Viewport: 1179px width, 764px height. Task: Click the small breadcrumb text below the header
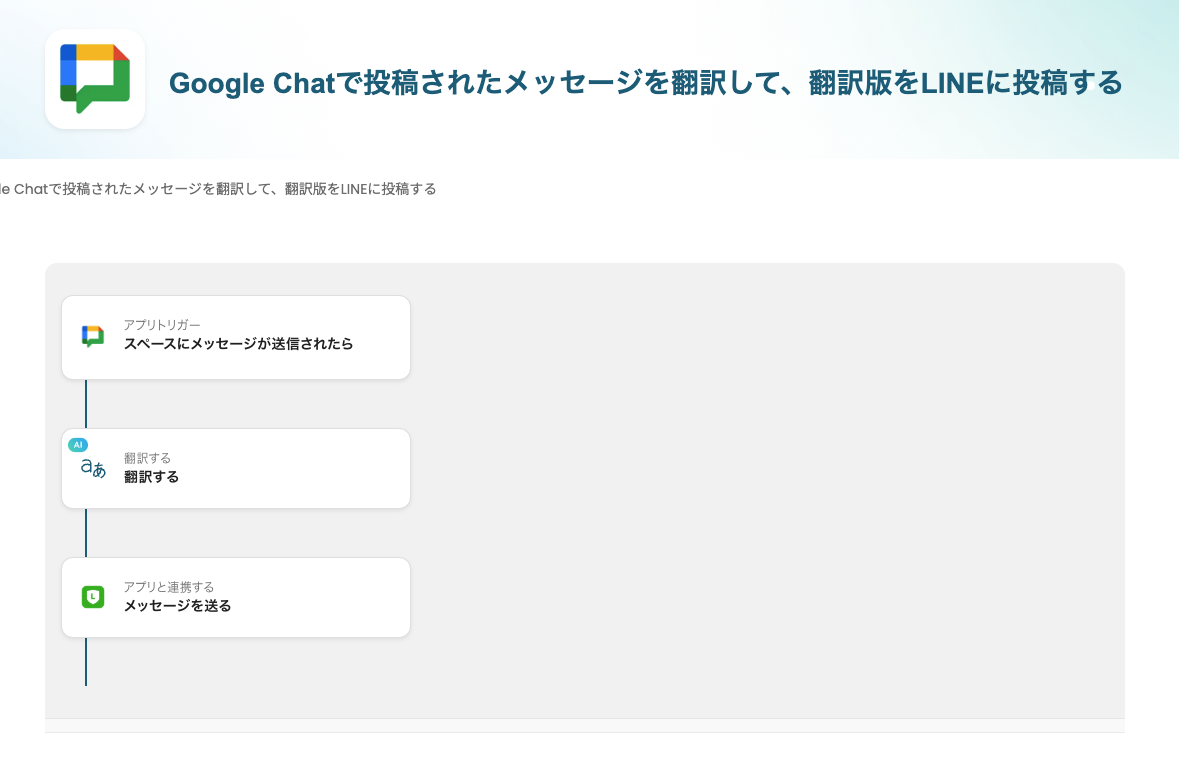218,189
